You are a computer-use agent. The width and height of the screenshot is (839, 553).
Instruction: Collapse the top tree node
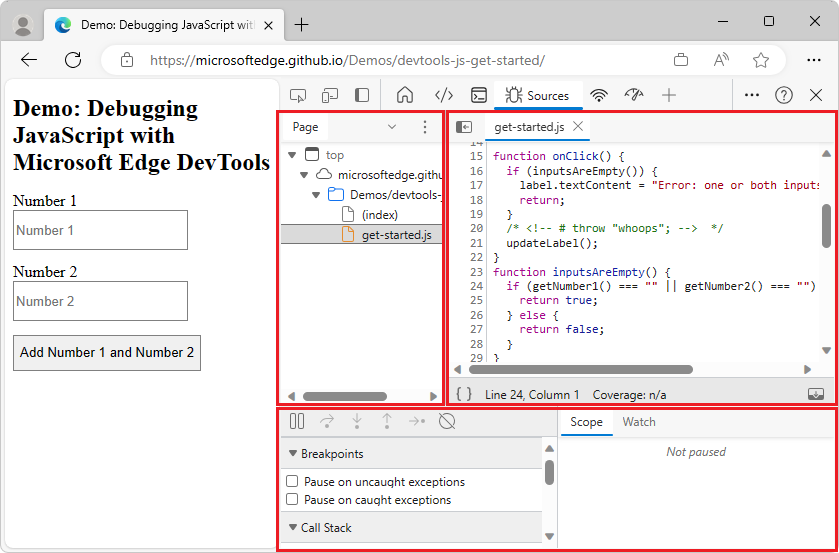pos(292,155)
